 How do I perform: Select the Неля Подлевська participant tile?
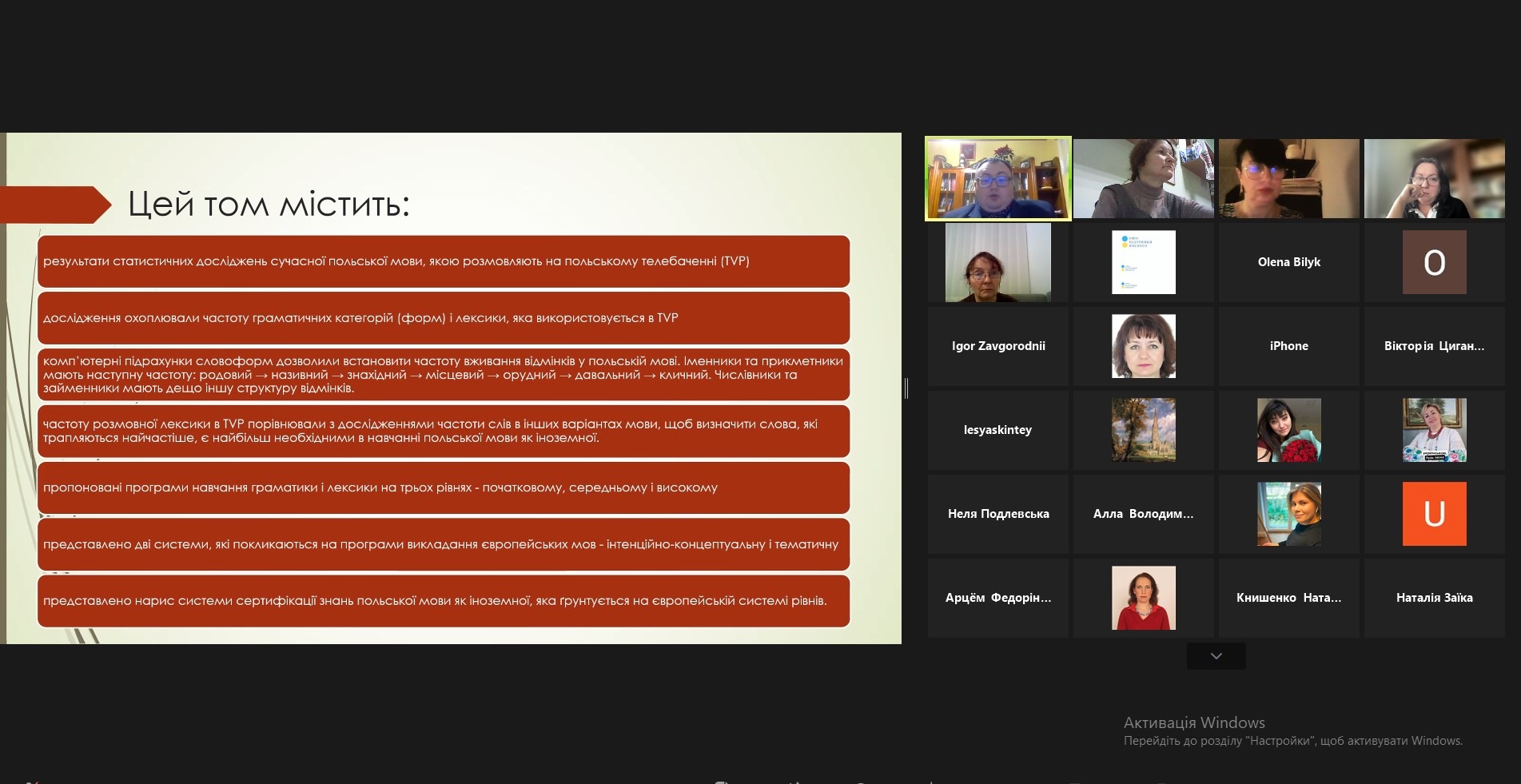(997, 514)
